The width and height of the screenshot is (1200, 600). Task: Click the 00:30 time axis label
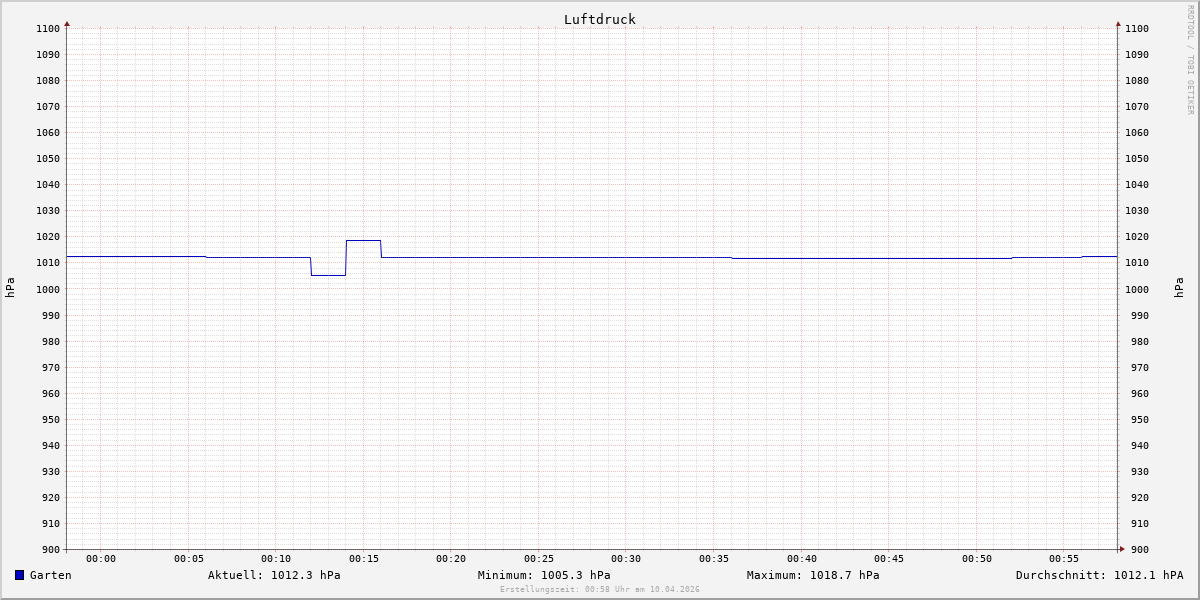click(626, 558)
